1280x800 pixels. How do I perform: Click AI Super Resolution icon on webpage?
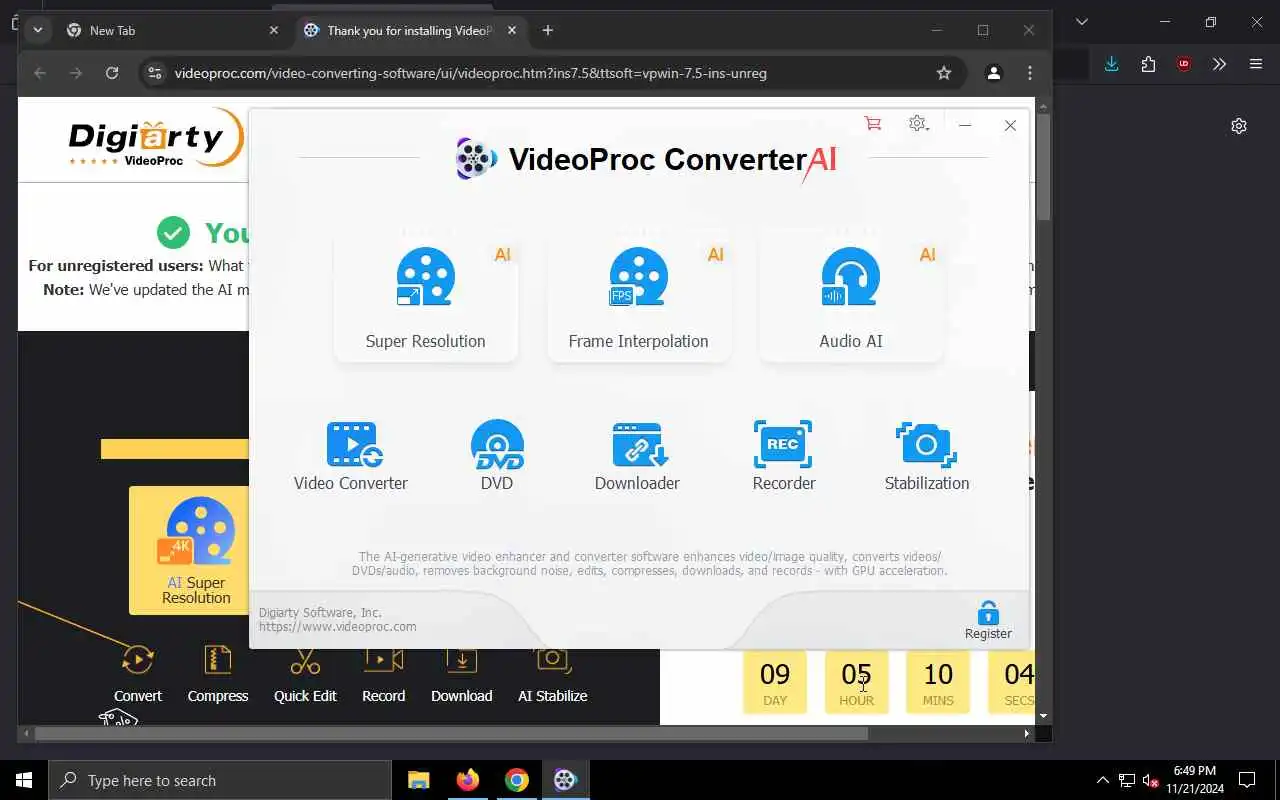coord(196,550)
